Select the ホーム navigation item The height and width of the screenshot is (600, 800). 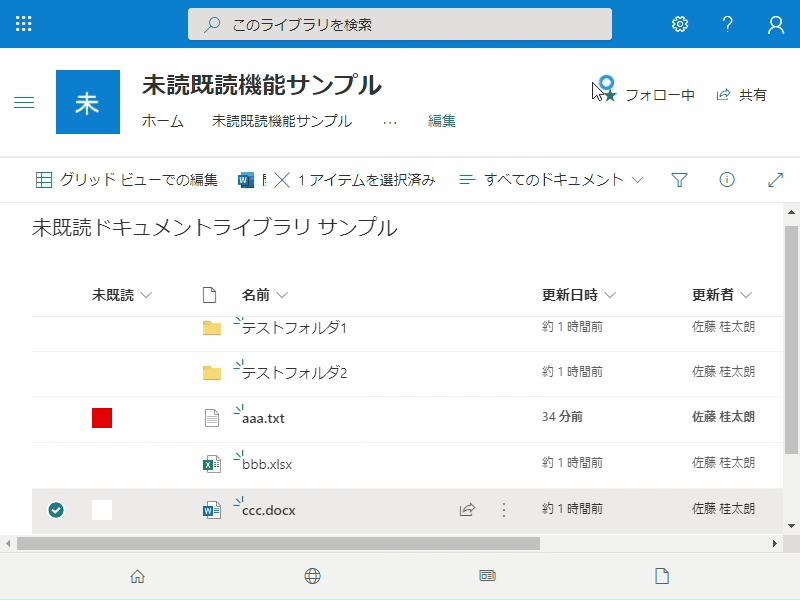(163, 121)
